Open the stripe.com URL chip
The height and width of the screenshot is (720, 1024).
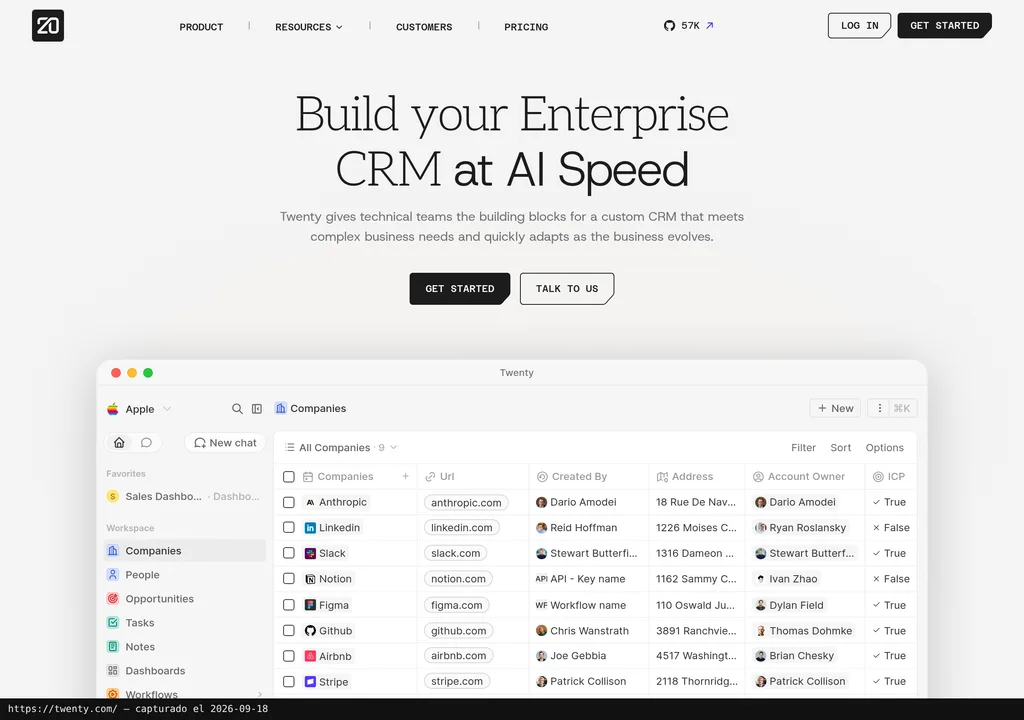[x=457, y=681]
